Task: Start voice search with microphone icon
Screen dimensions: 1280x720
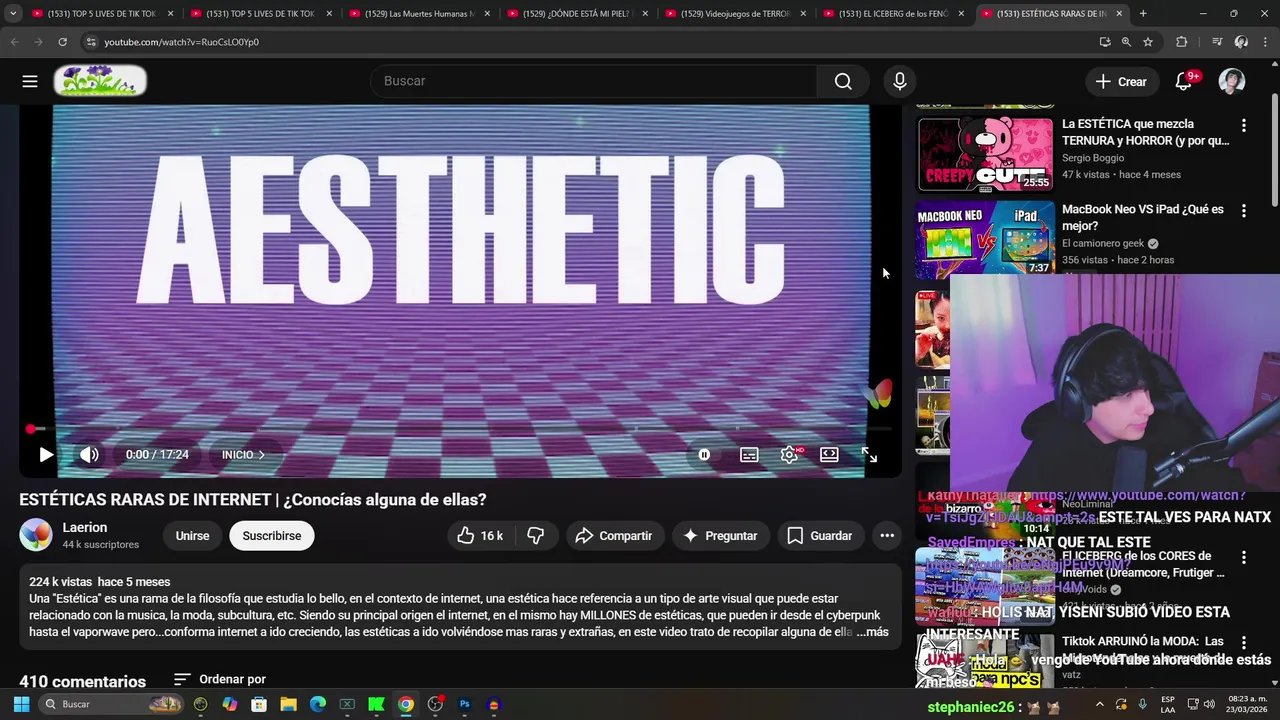Action: [900, 81]
